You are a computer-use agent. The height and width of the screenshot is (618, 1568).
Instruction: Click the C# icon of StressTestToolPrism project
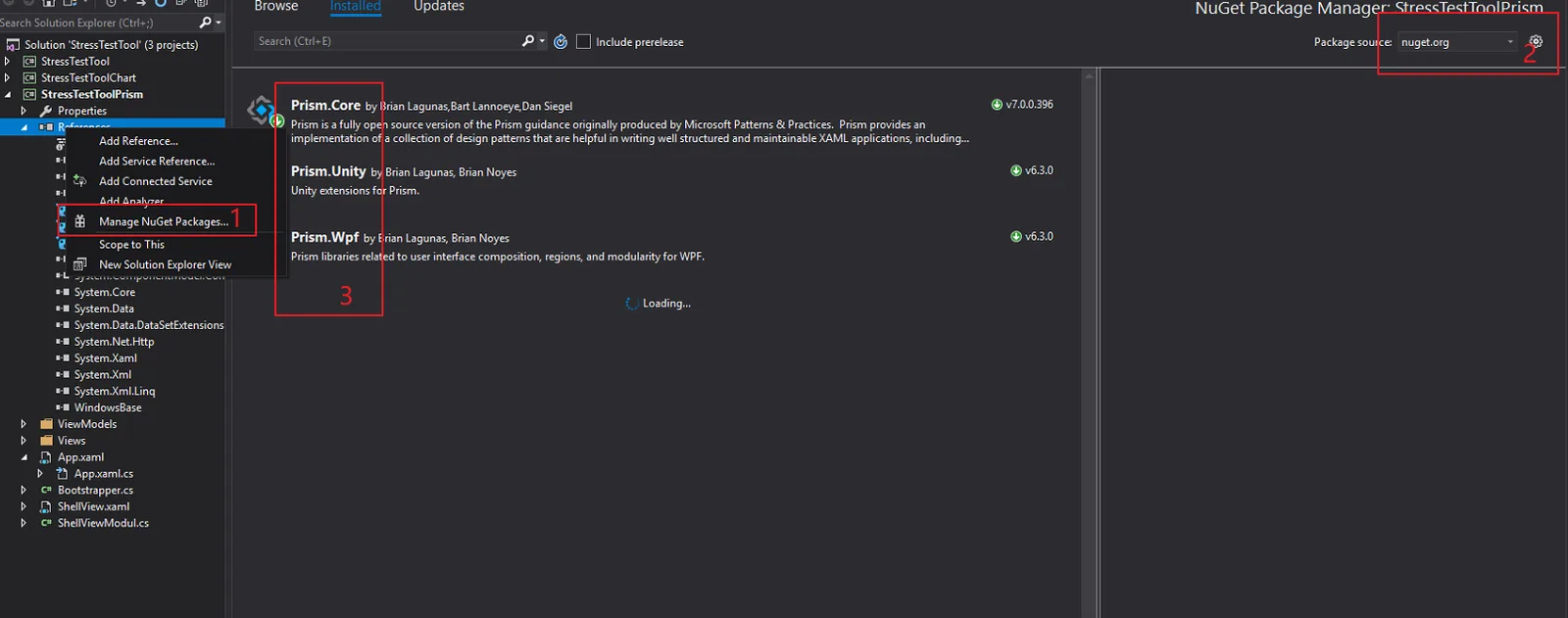[29, 94]
